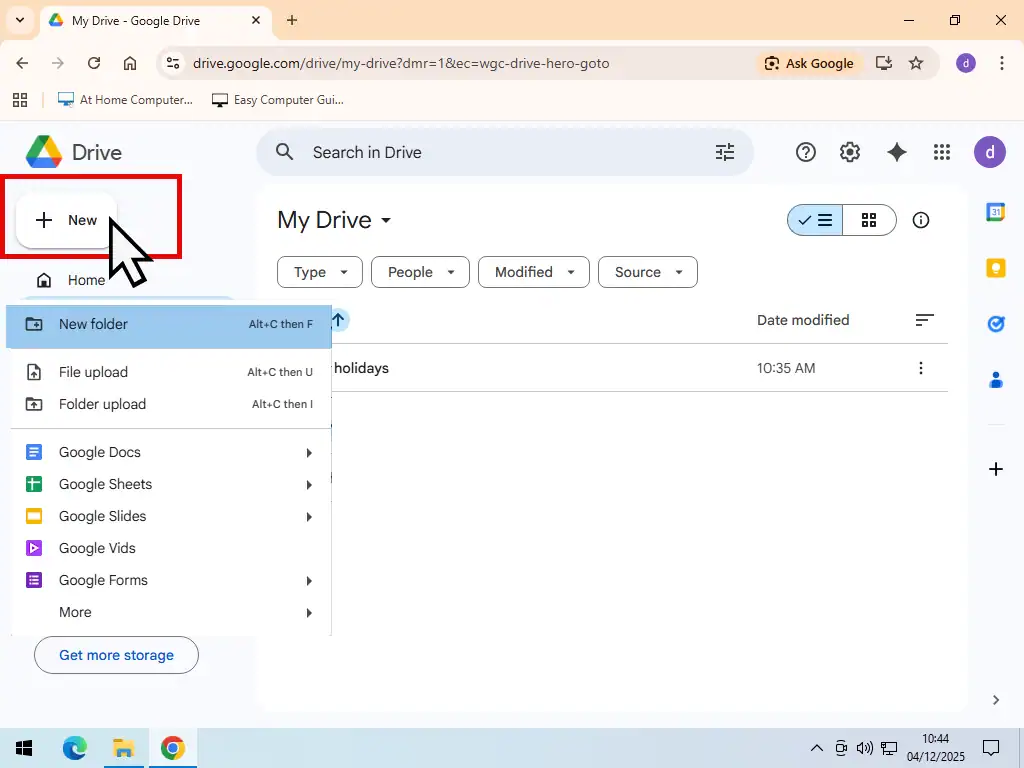Select Google Slides from the New menu

pos(101,516)
